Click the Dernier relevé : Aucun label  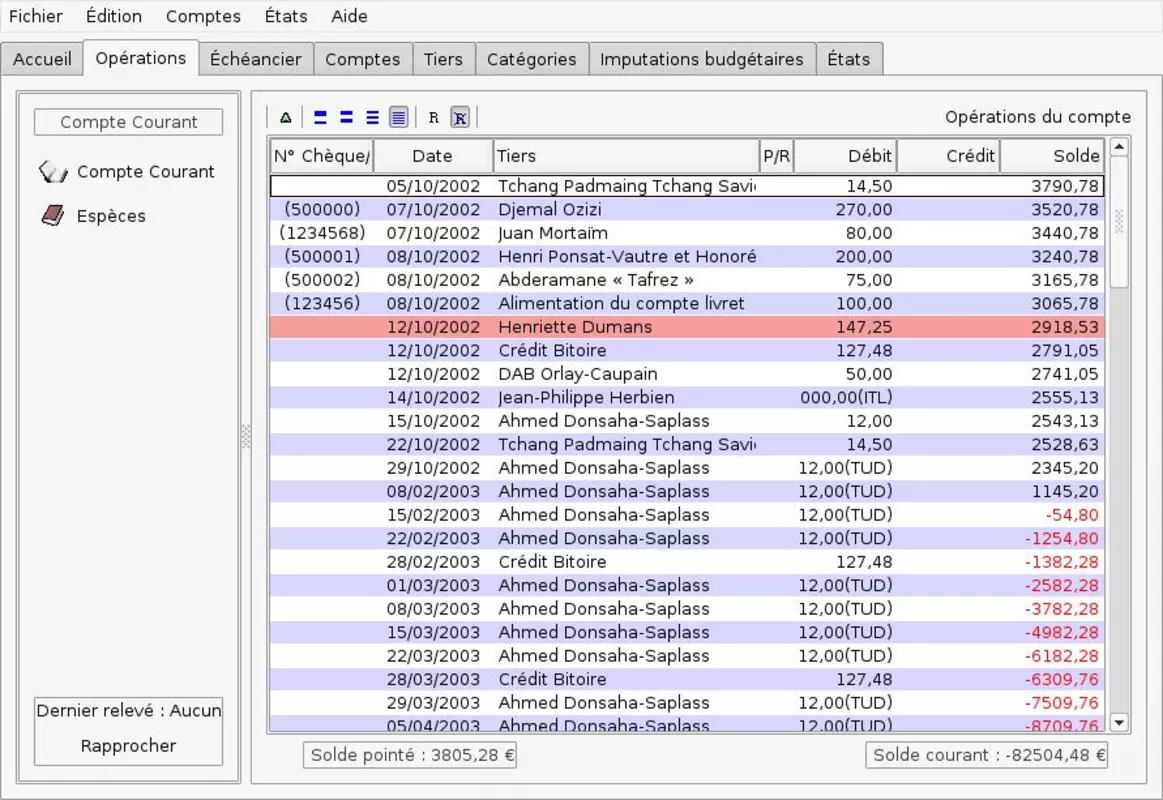pos(128,711)
